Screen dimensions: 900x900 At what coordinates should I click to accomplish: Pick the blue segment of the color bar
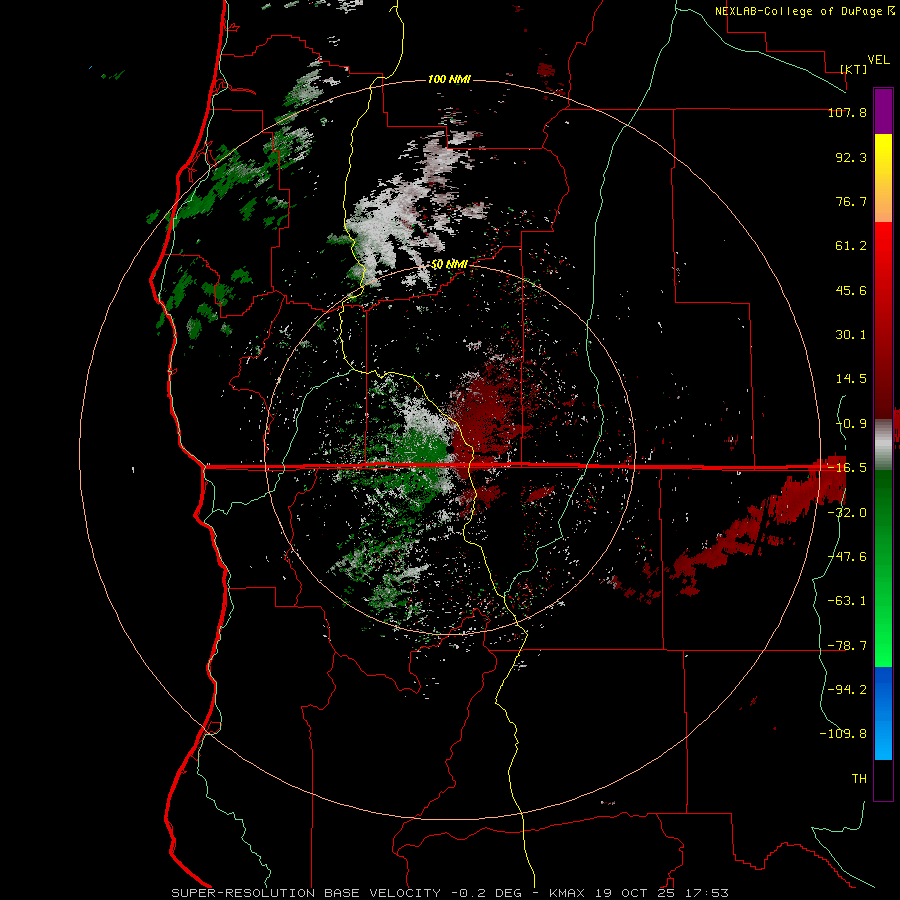[x=883, y=713]
